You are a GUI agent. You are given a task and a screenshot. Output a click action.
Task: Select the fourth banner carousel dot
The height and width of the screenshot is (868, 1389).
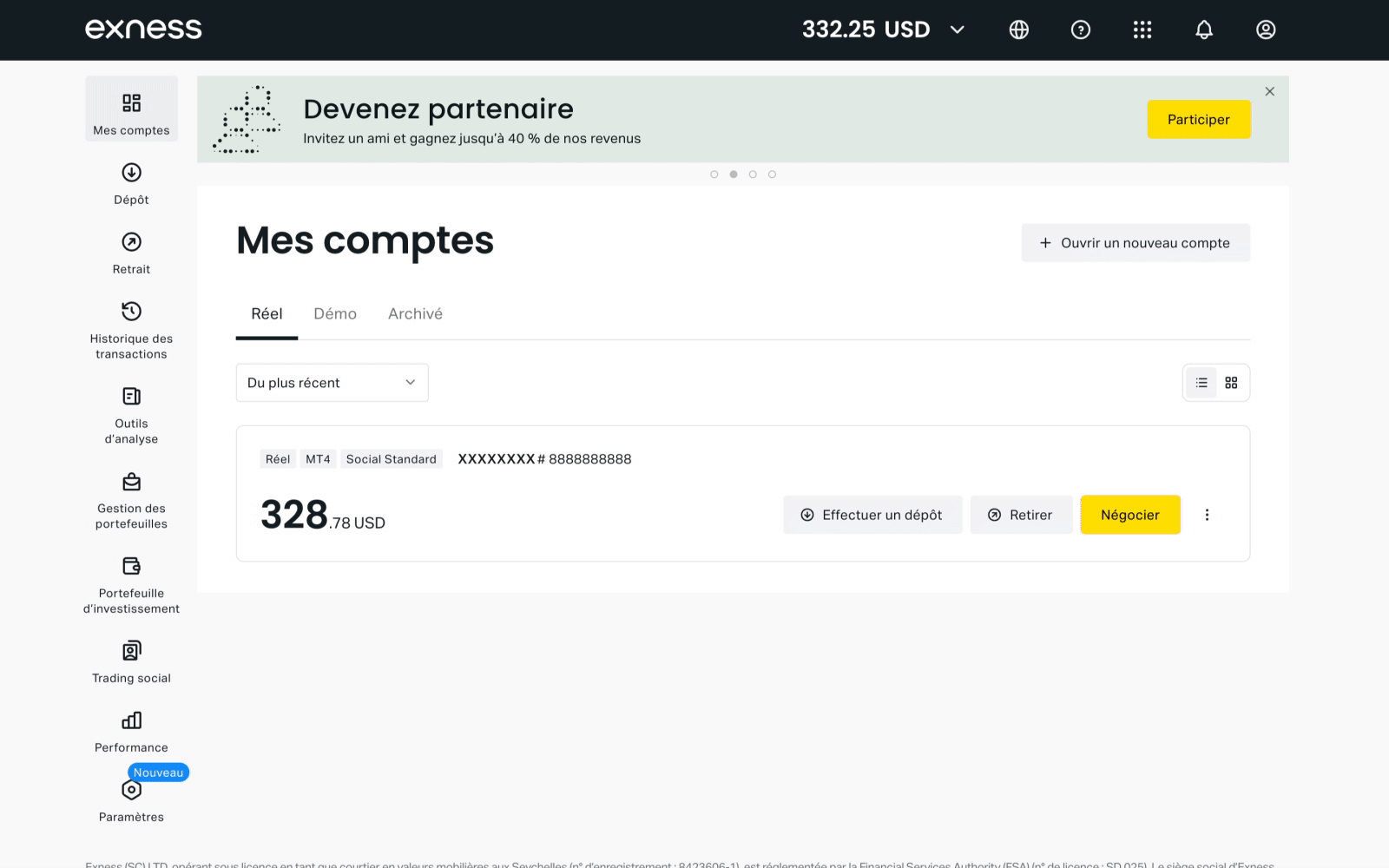point(772,174)
